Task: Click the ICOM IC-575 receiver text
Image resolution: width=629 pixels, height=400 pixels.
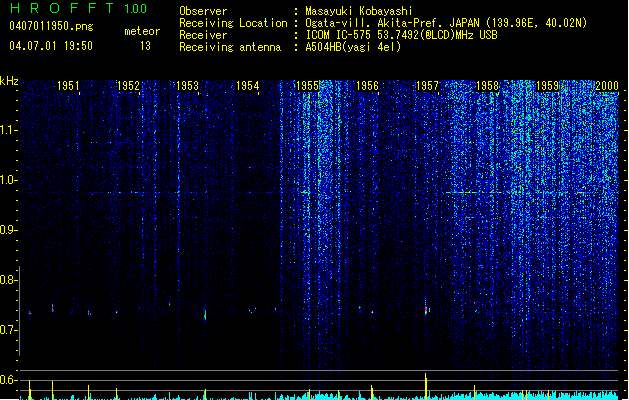Action: tap(401, 35)
